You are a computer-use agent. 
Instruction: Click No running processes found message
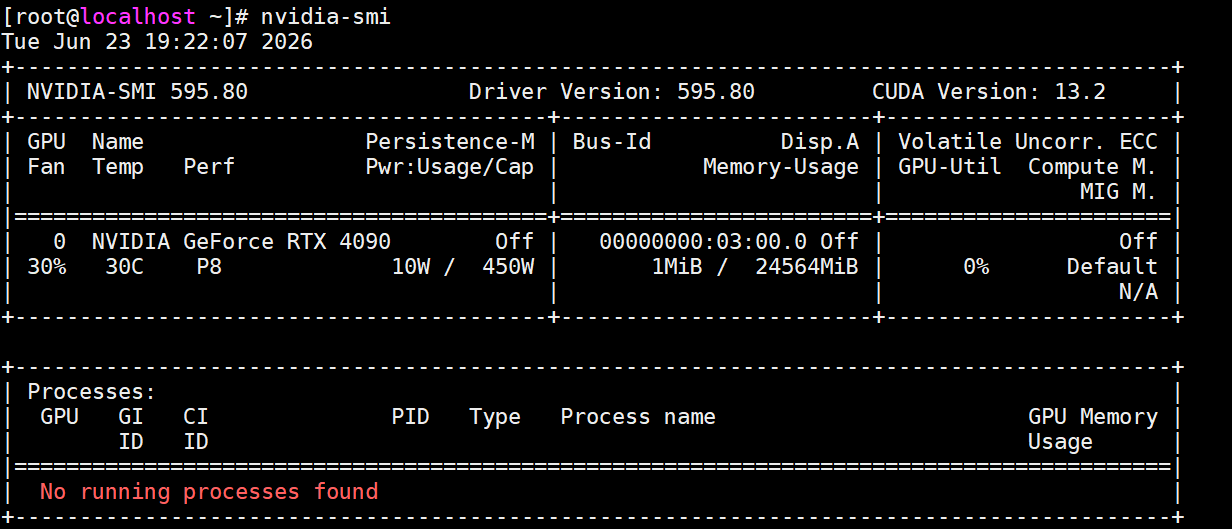[209, 492]
